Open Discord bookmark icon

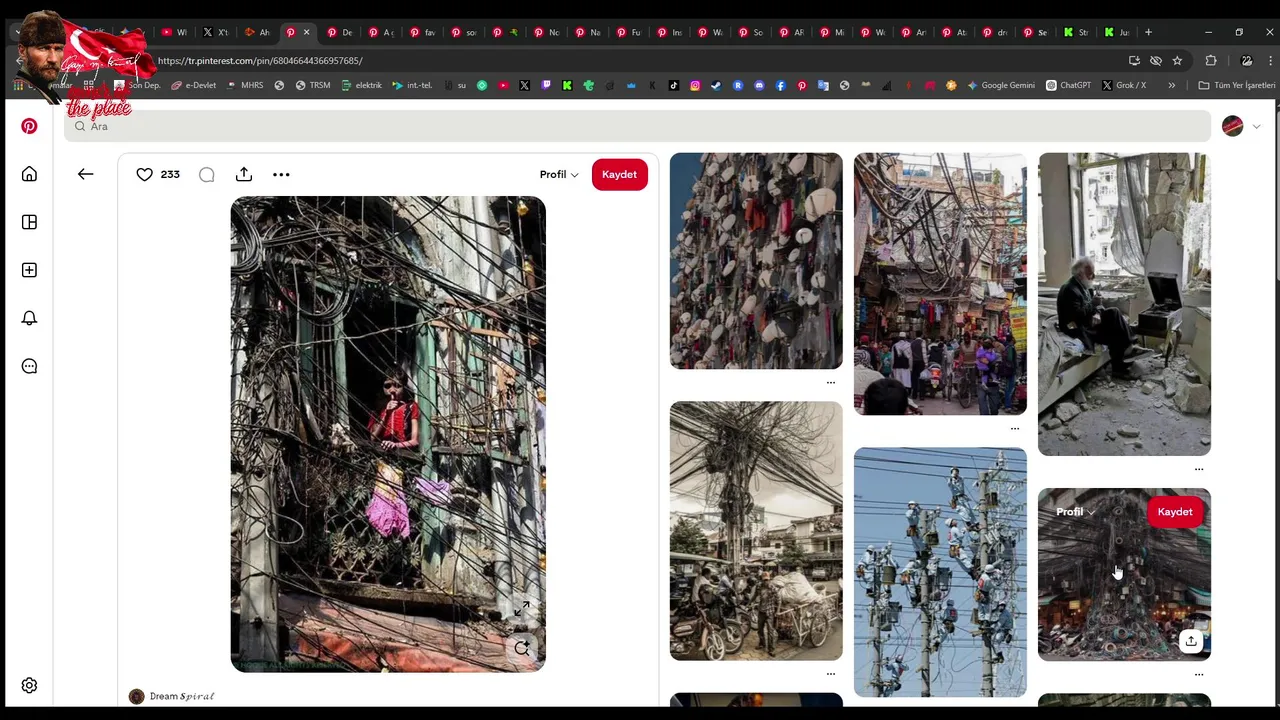(759, 85)
